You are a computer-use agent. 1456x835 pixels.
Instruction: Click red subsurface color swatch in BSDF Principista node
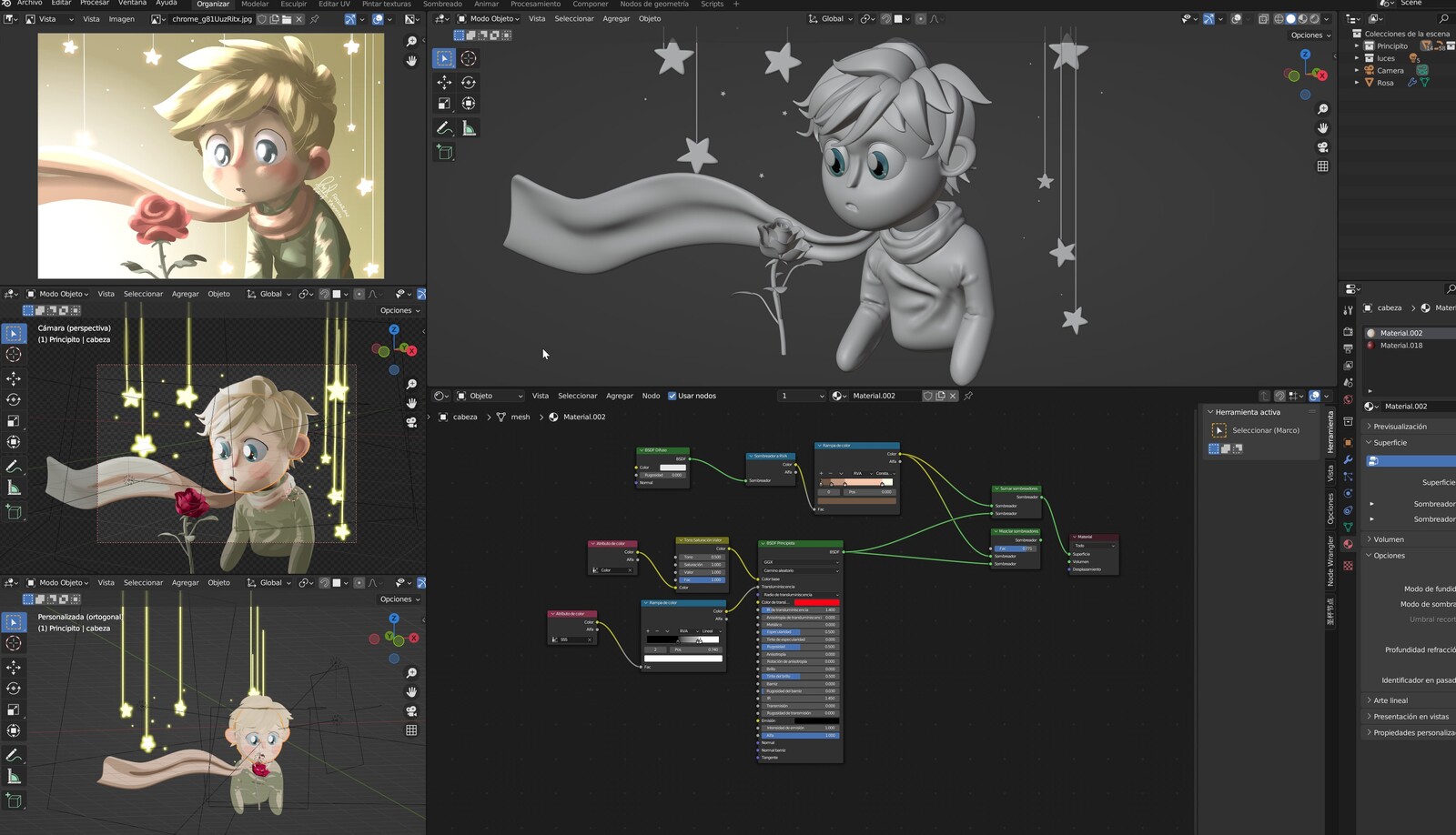coord(816,602)
